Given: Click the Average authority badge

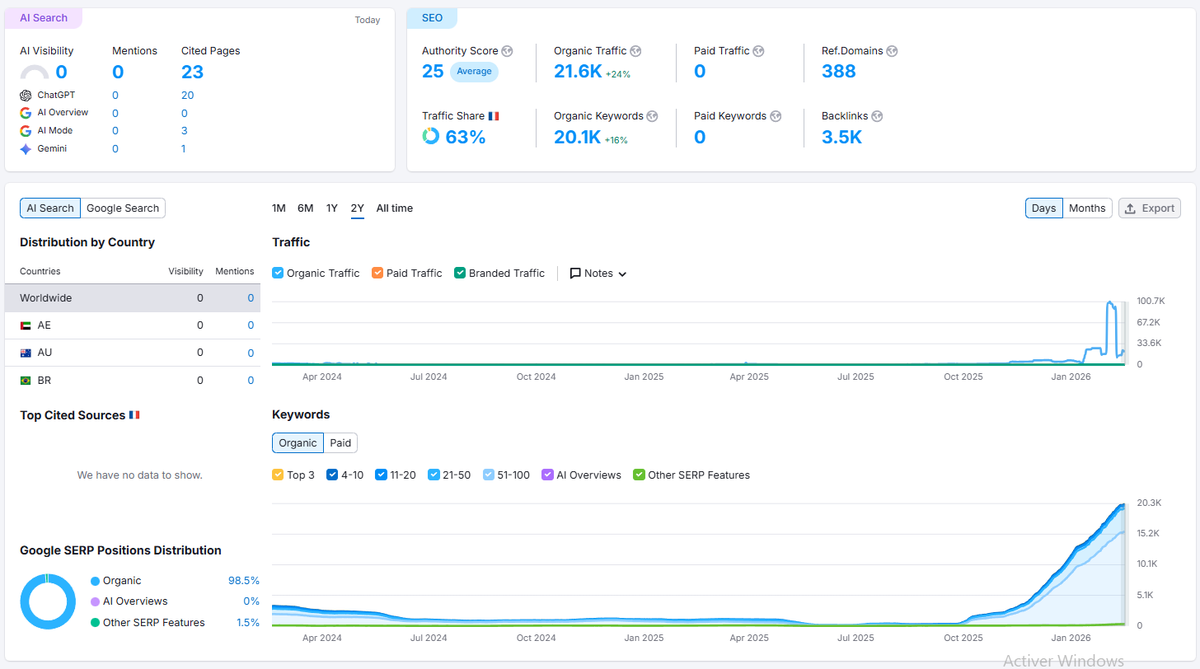Looking at the screenshot, I should tap(474, 71).
